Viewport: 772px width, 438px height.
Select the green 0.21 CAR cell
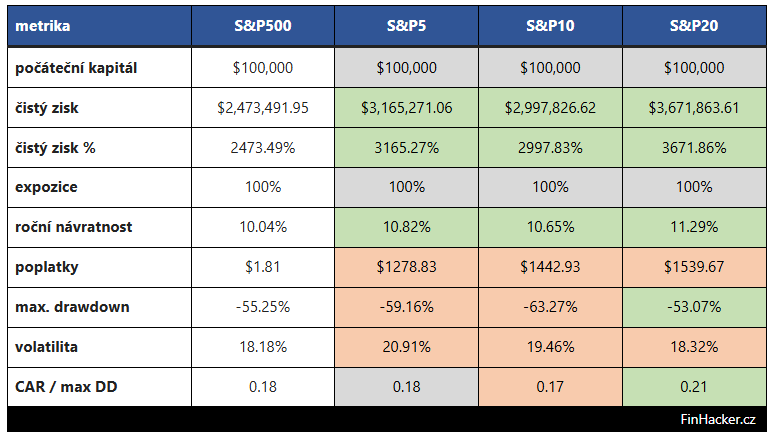693,387
